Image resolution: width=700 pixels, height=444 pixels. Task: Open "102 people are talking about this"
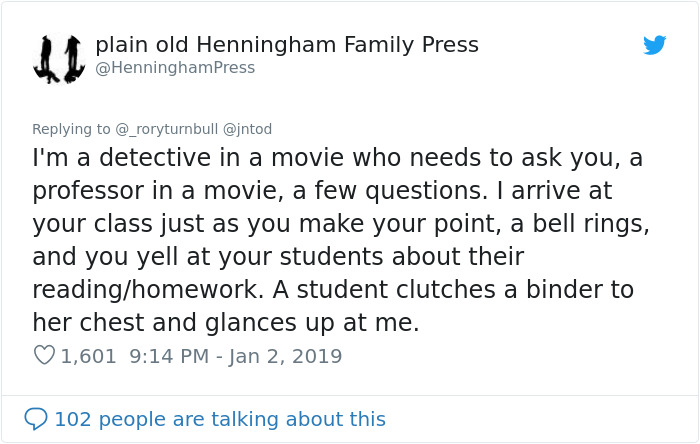220,419
